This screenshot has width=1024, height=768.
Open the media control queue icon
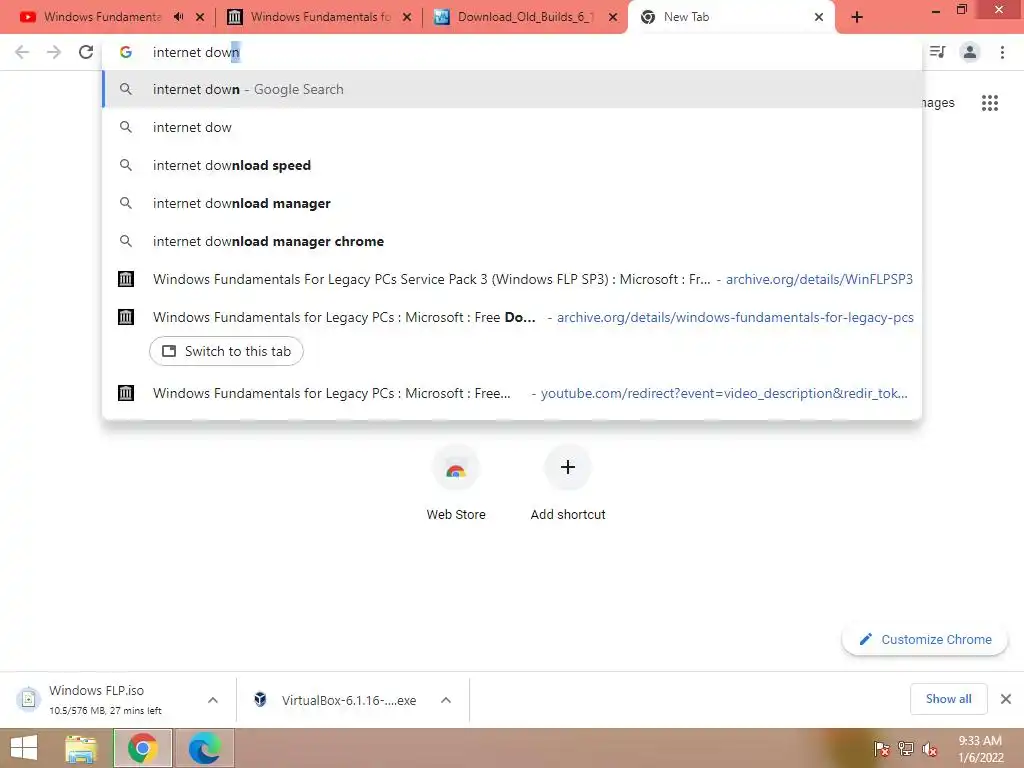[937, 52]
